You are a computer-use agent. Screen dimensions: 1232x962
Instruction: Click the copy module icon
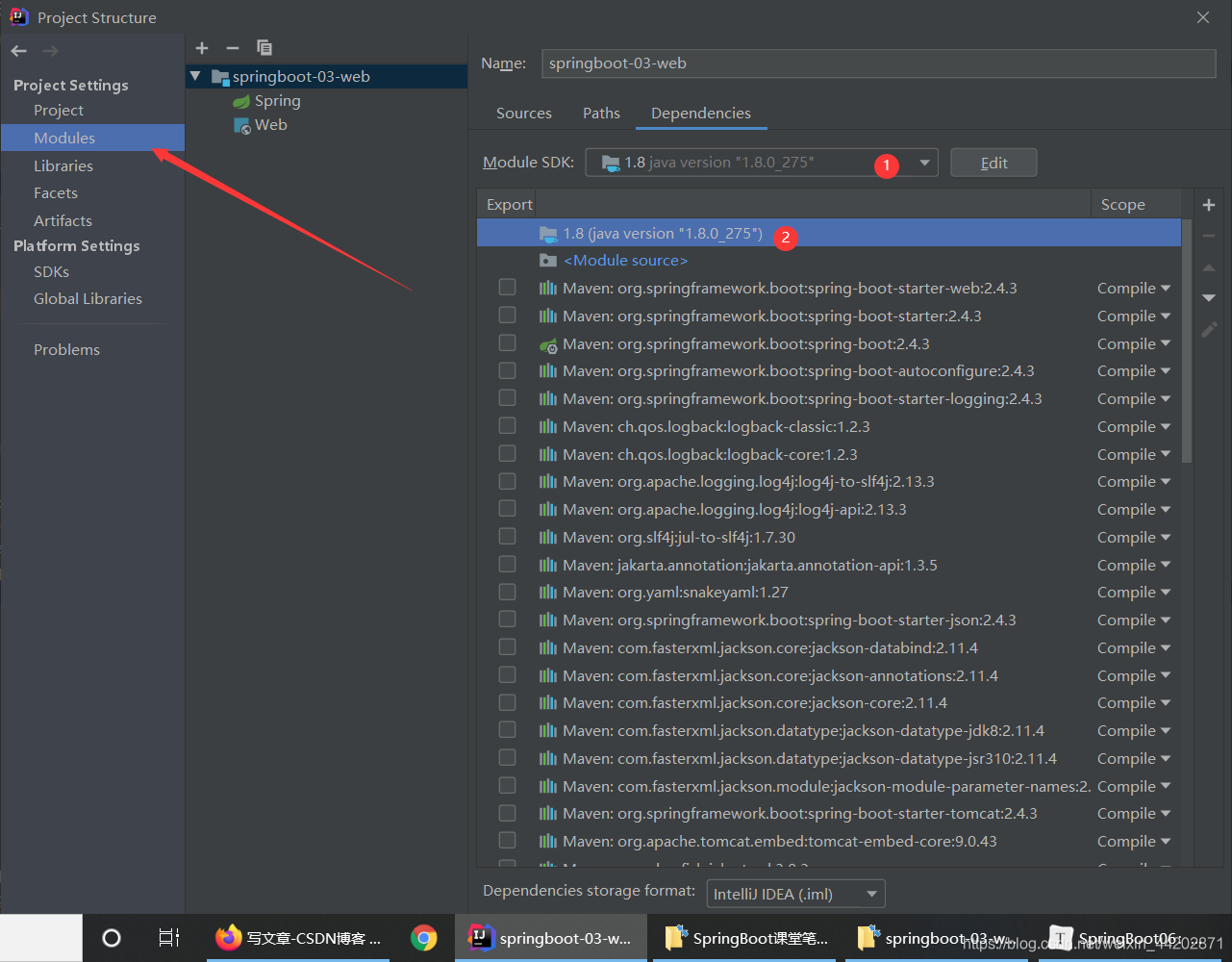(x=264, y=48)
